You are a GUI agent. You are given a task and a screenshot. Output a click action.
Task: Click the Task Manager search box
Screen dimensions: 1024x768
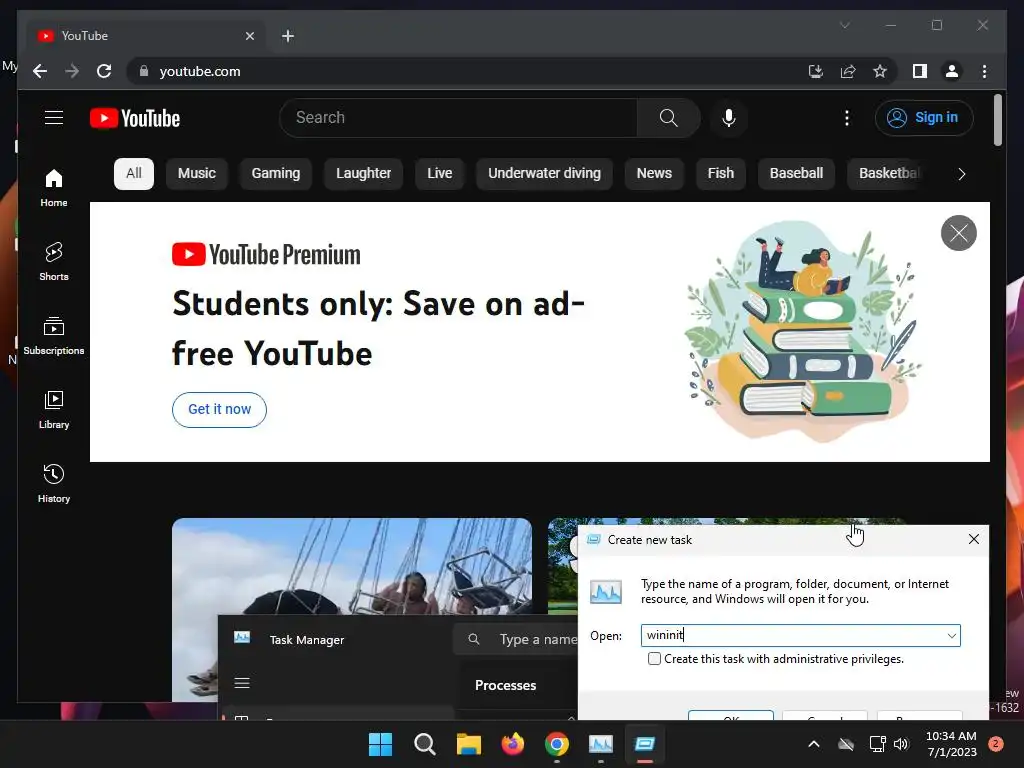click(516, 639)
